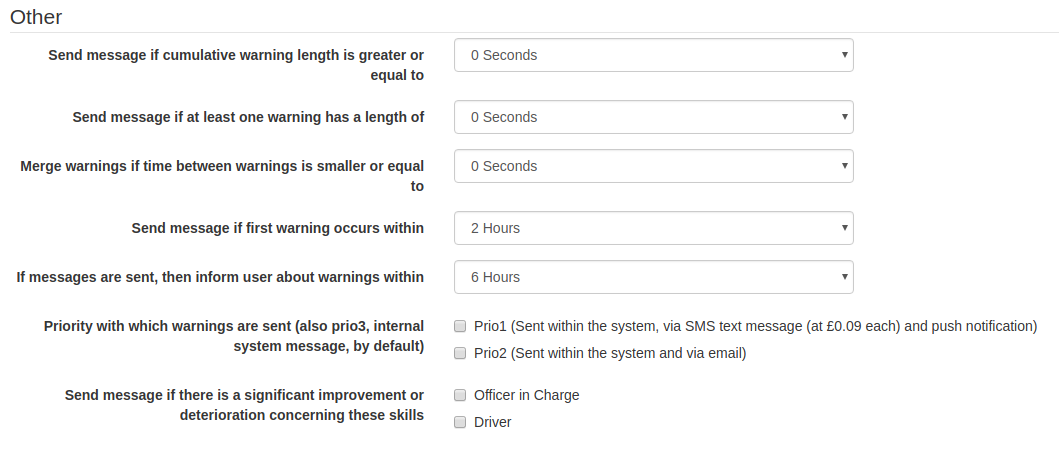Click the 'Other' section heading
Screen dimensions: 1059x453
36,17
